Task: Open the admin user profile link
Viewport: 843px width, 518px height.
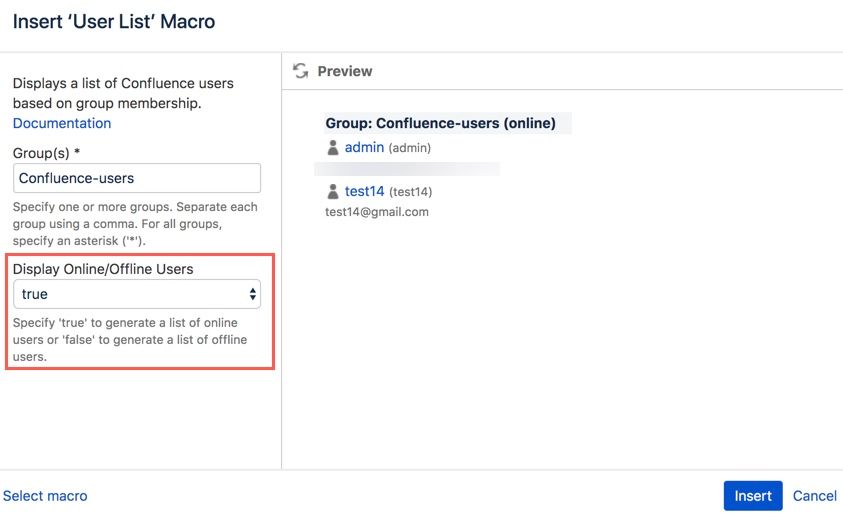Action: (x=364, y=147)
